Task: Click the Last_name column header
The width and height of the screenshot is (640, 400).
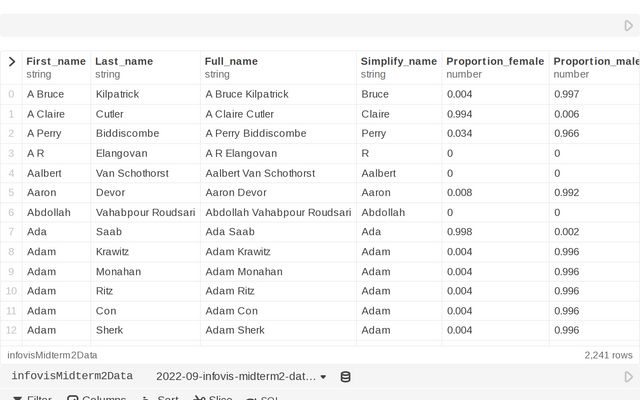Action: 124,61
